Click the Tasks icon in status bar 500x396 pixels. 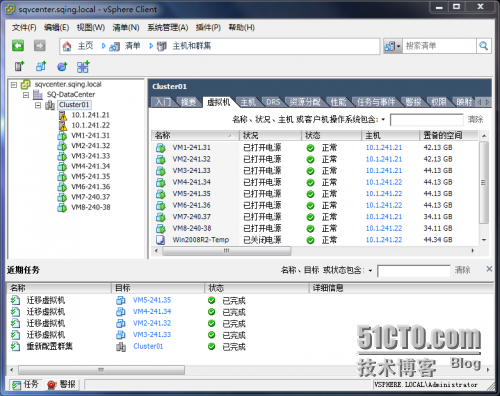tap(16, 385)
